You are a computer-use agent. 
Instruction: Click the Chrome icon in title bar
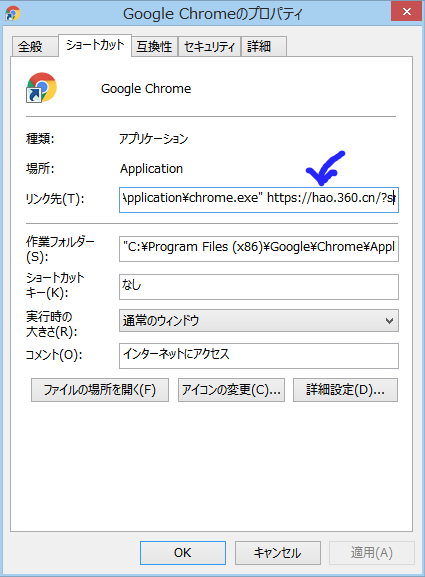pos(13,14)
